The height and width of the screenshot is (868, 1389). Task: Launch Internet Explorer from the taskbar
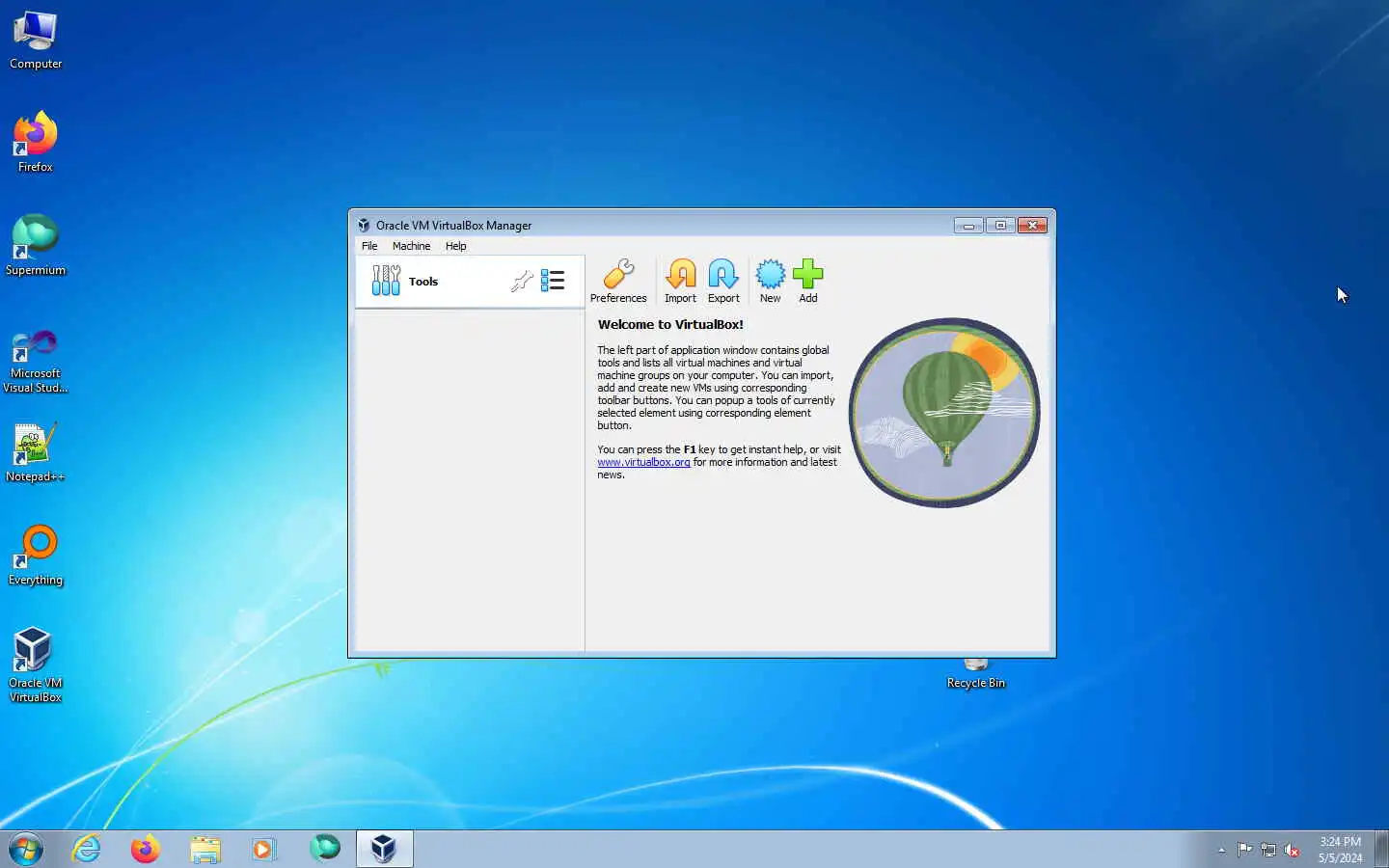tap(87, 849)
